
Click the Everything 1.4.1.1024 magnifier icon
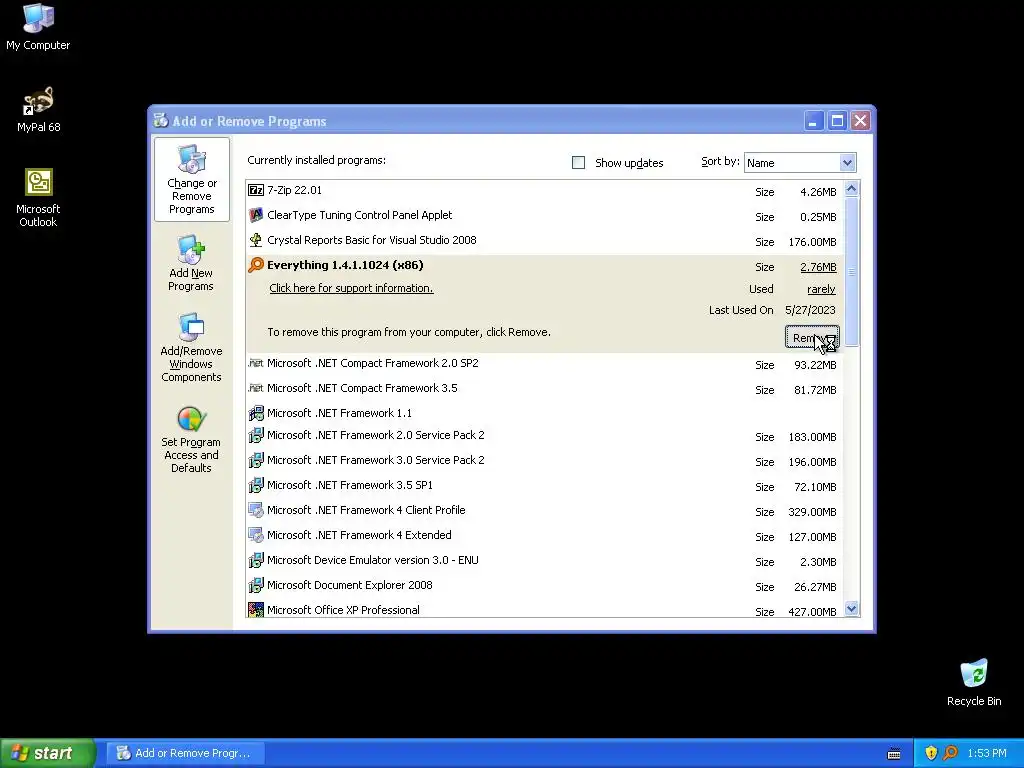pos(256,264)
